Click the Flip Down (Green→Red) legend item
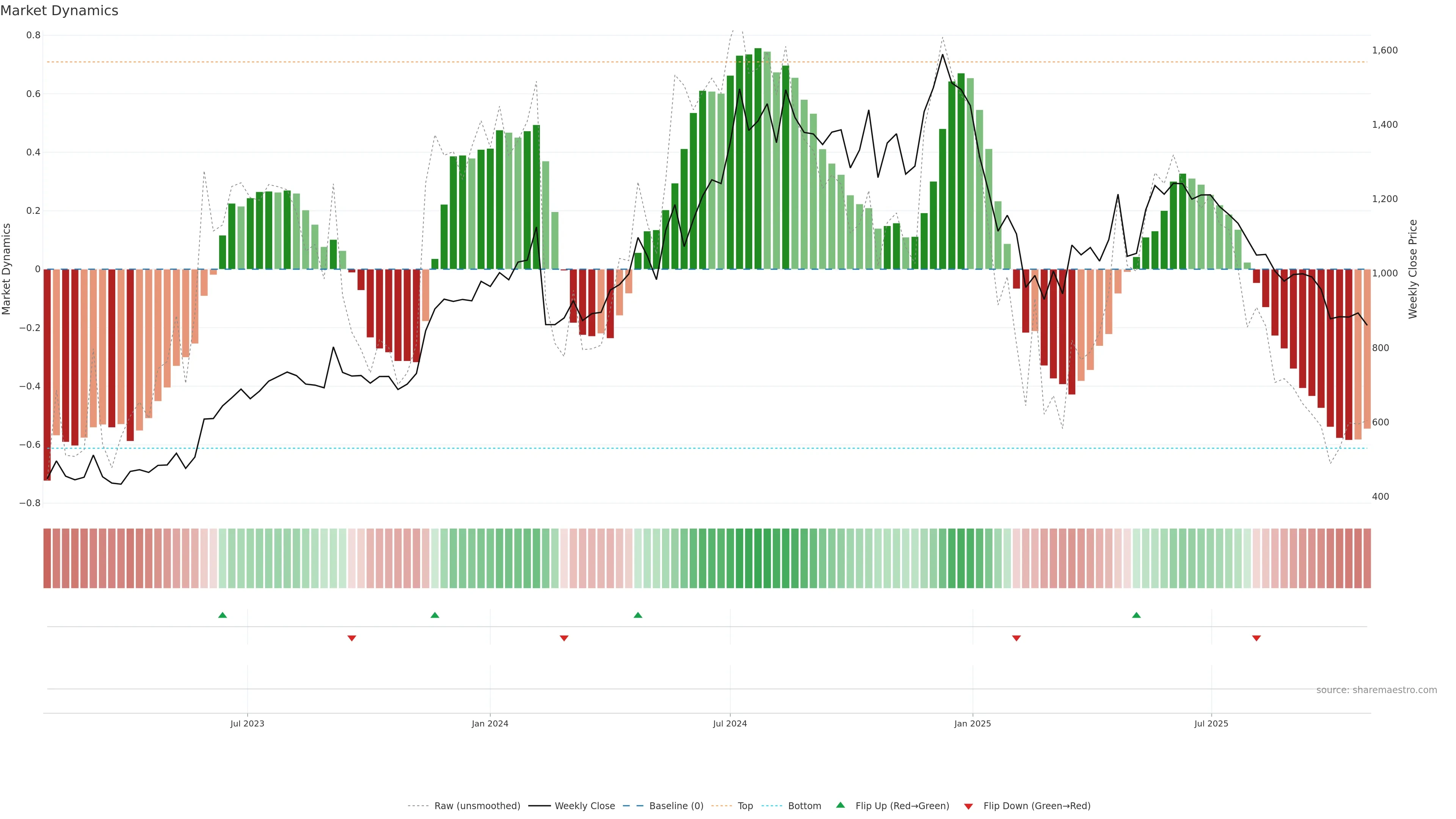The height and width of the screenshot is (819, 1456). (1037, 806)
